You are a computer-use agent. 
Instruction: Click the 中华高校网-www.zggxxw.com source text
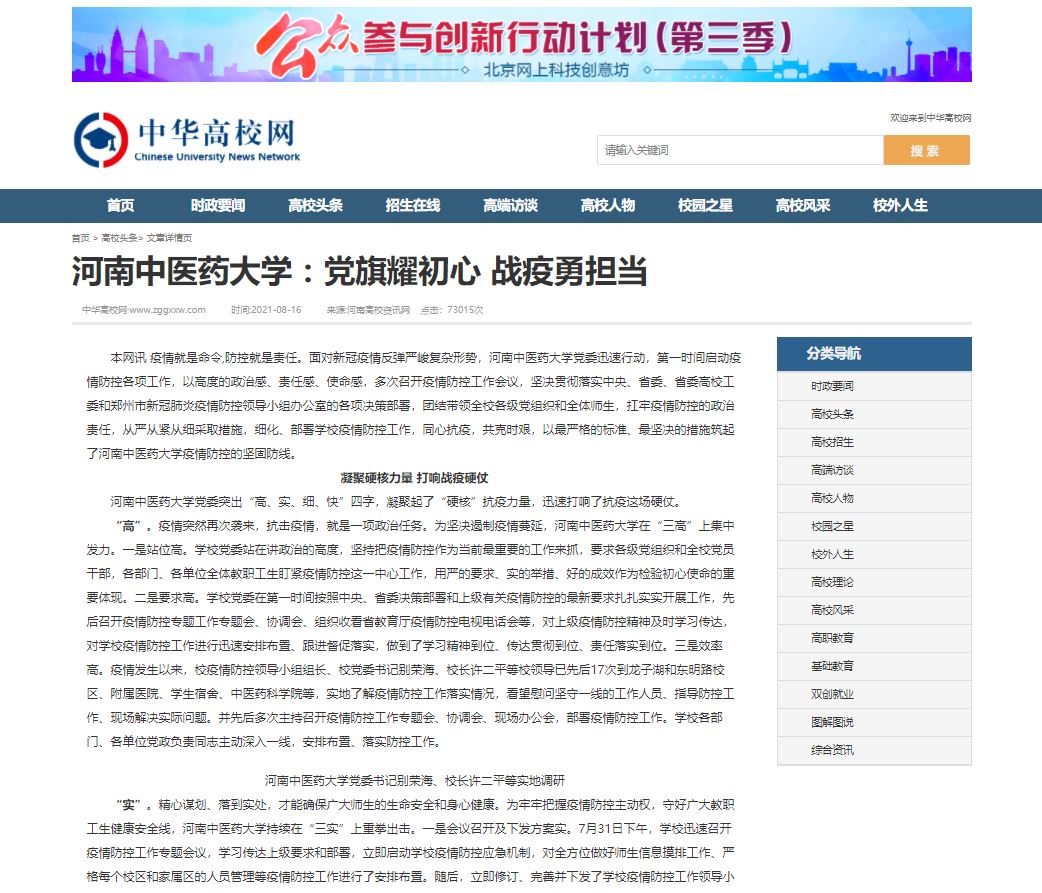coord(144,310)
